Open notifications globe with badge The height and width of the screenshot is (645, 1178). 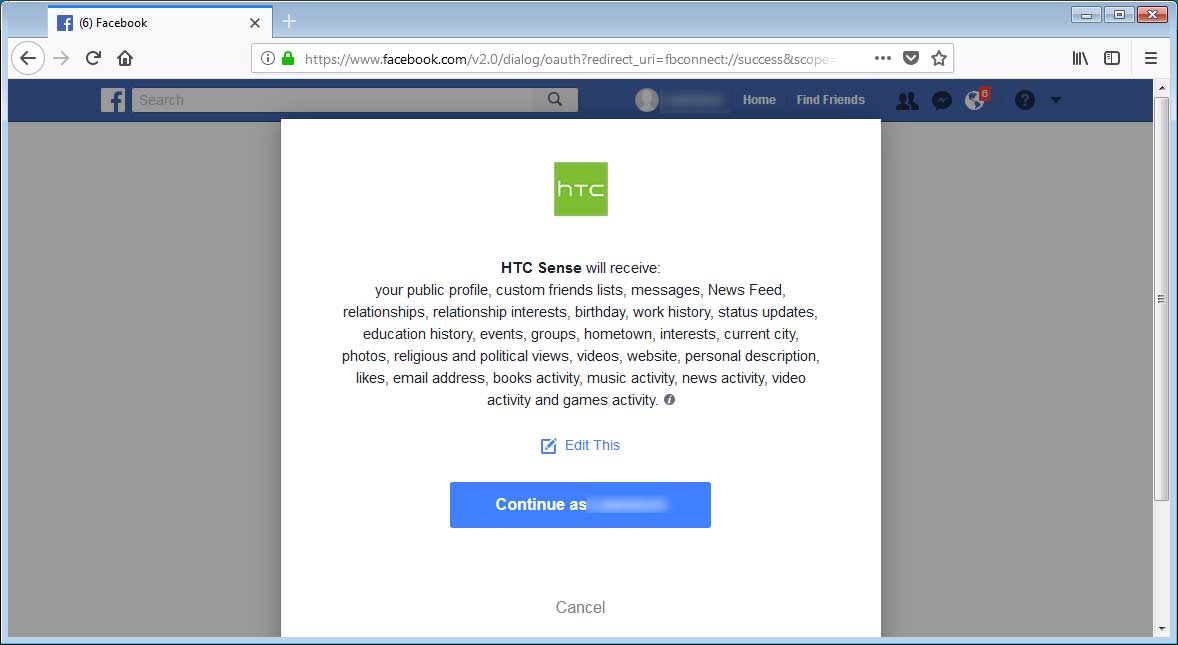[x=976, y=99]
